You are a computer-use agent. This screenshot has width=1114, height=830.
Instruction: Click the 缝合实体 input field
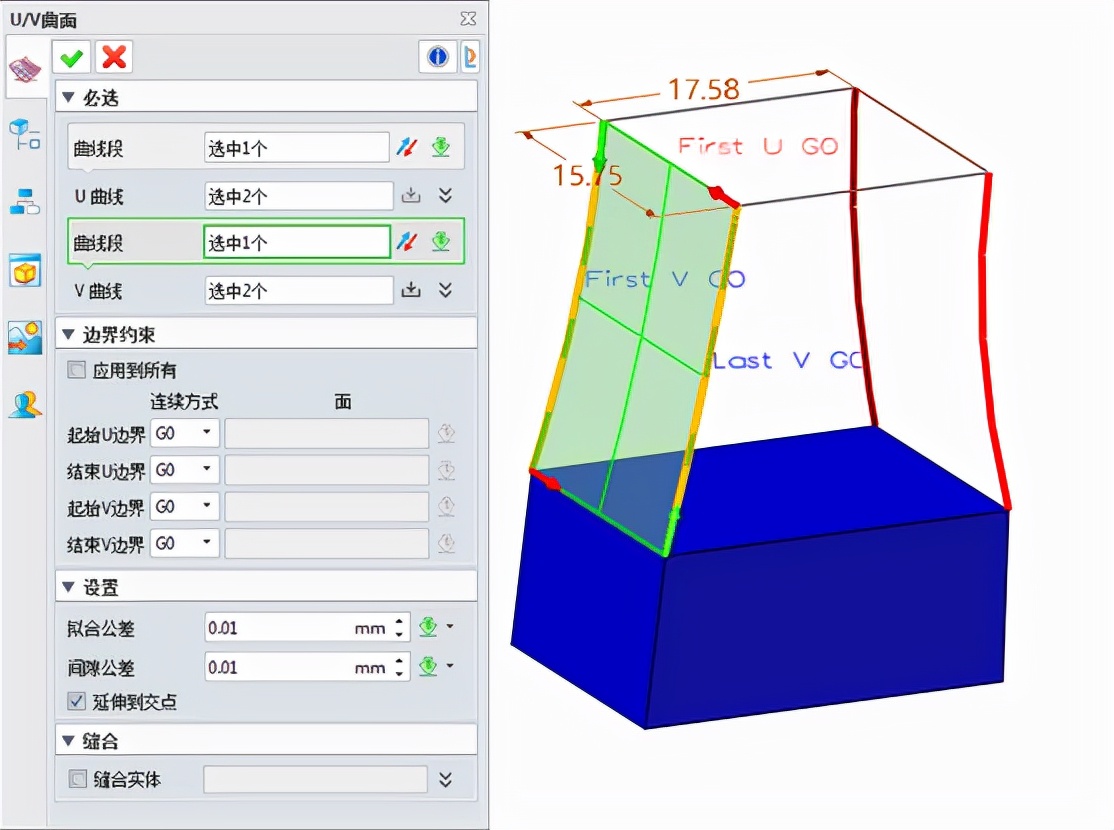click(x=316, y=780)
